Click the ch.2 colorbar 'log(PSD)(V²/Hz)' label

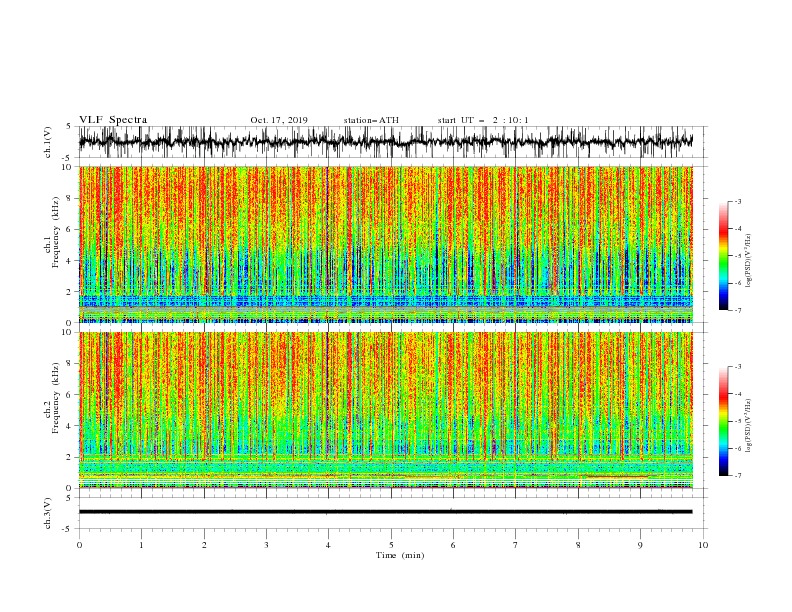(x=749, y=425)
